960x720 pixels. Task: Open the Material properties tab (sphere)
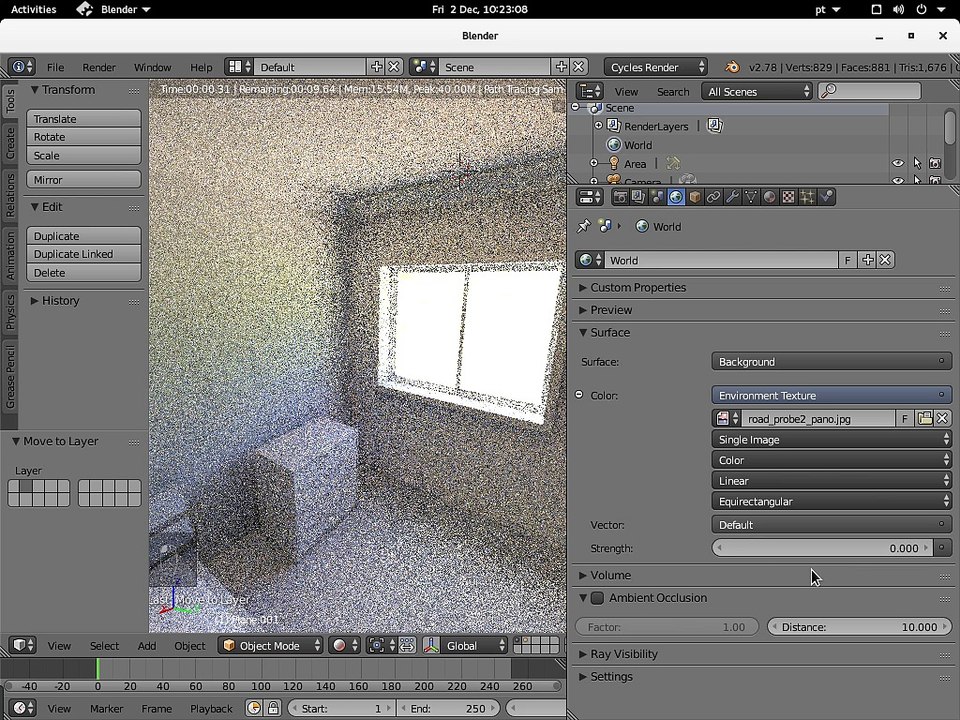[x=770, y=197]
